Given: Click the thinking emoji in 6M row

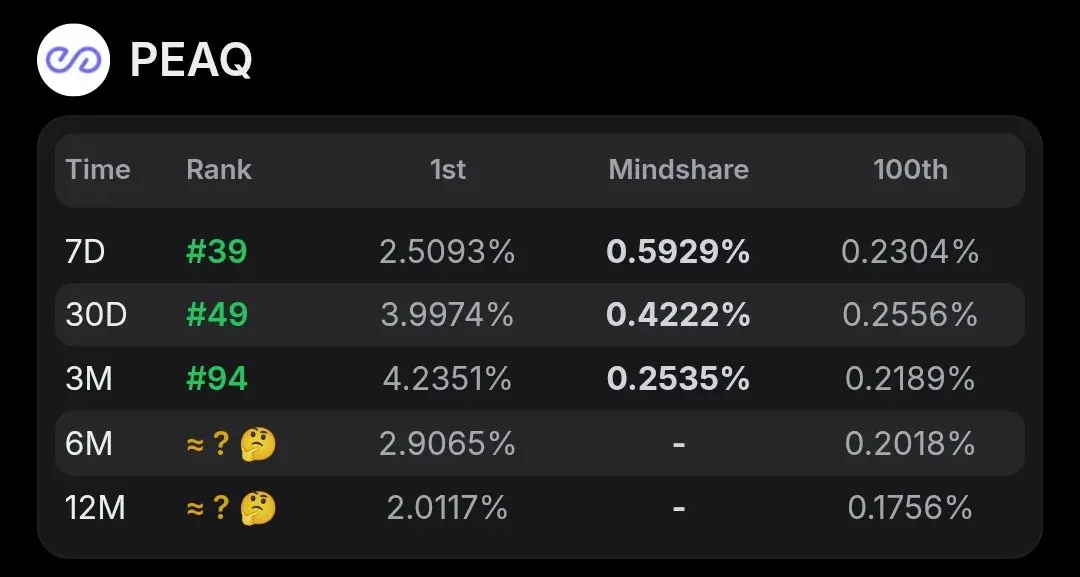Looking at the screenshot, I should pos(258,443).
